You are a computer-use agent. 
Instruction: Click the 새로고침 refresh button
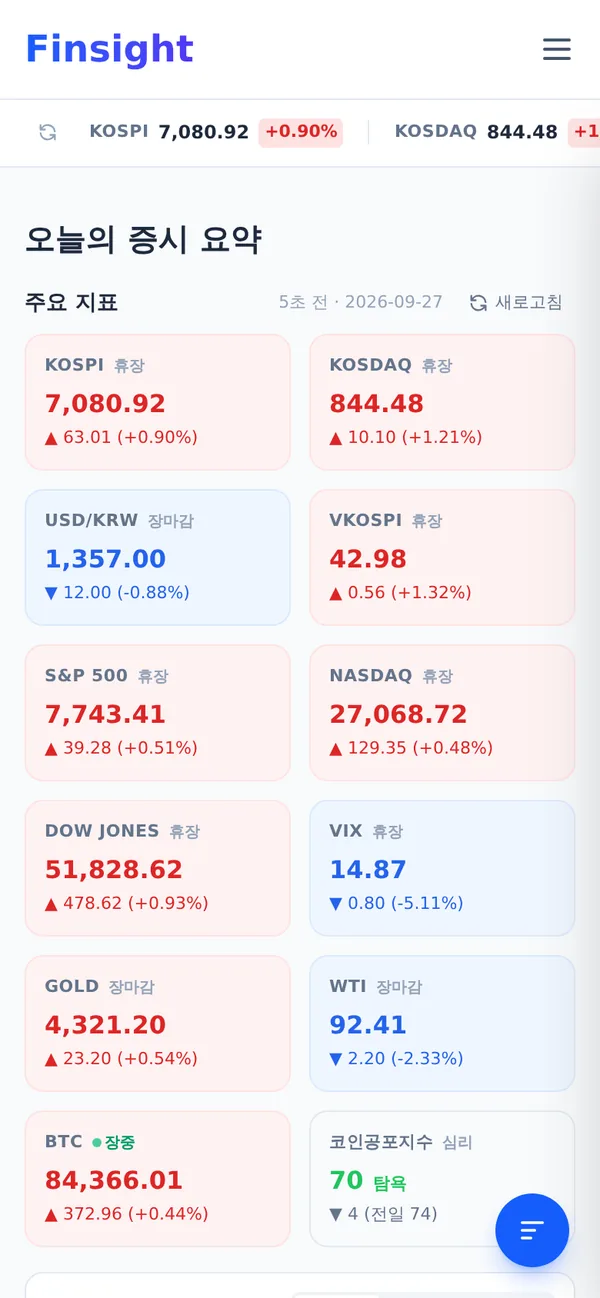[x=517, y=302]
